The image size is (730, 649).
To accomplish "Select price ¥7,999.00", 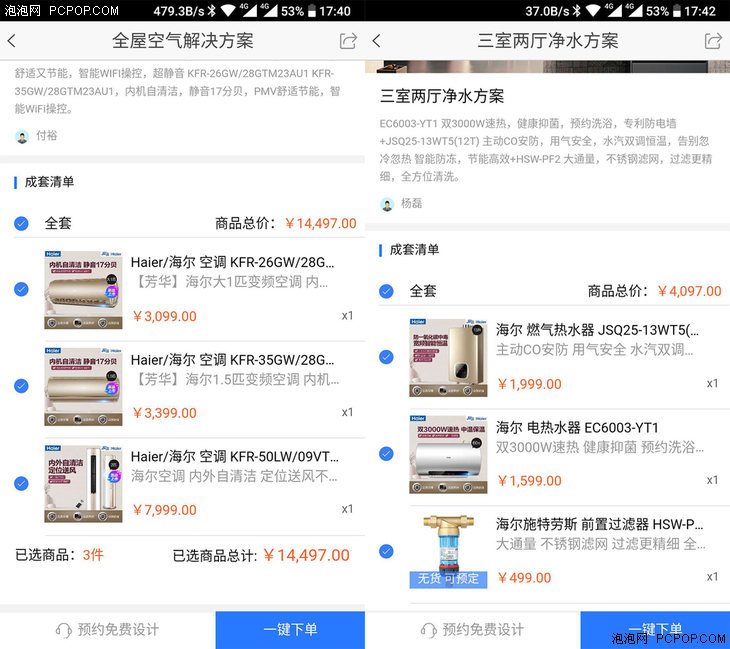I will pos(165,510).
